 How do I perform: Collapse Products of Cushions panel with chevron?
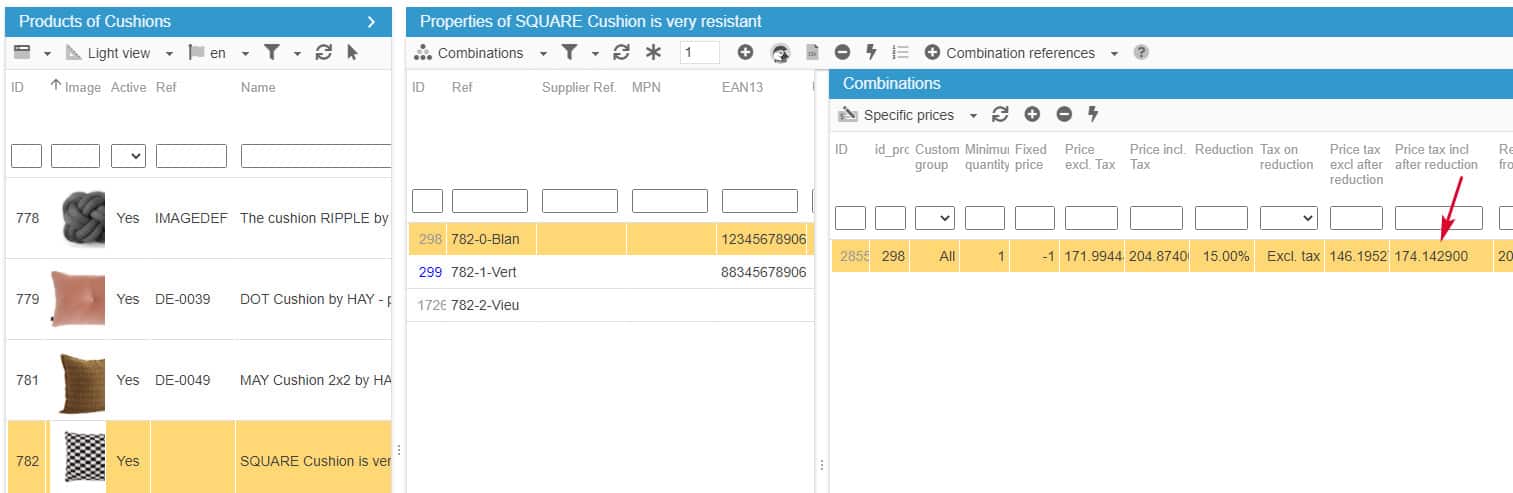[371, 22]
